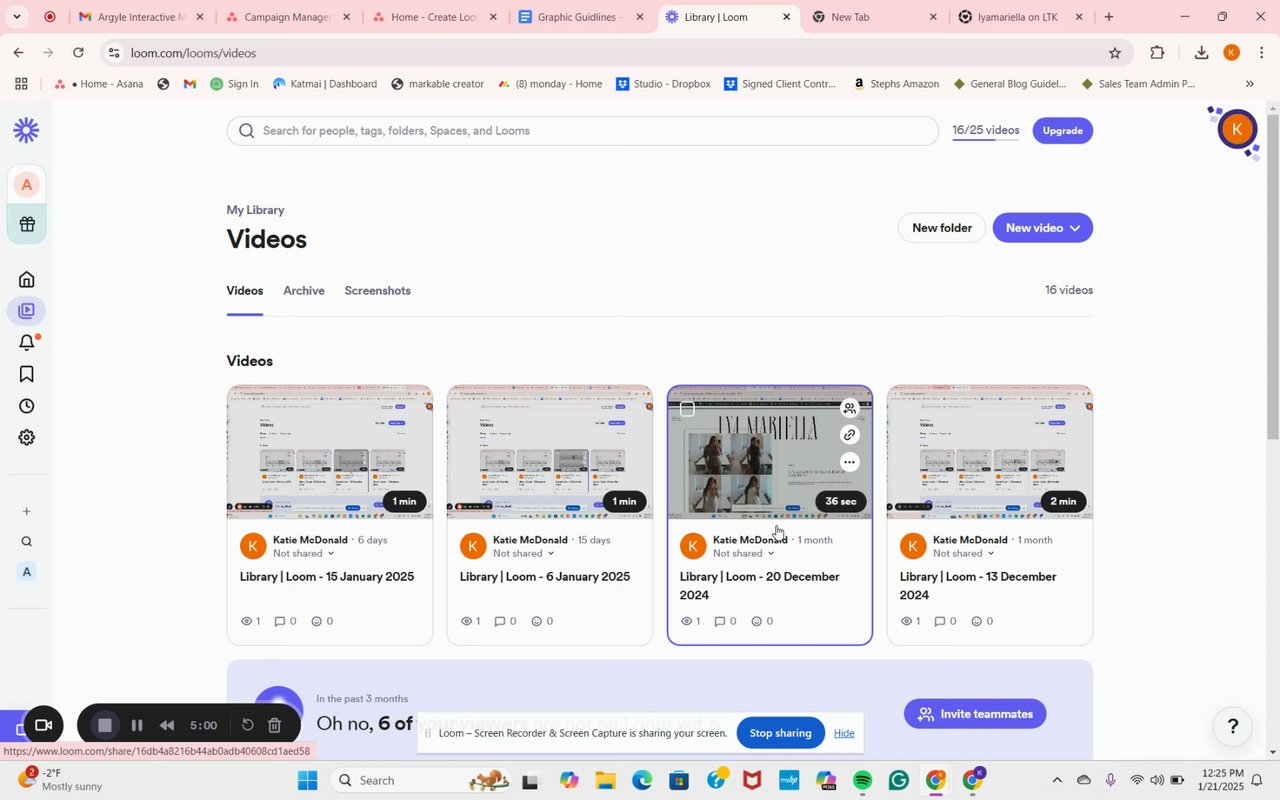Viewport: 1280px width, 800px height.
Task: Open File Explorer from taskbar
Action: 605,780
